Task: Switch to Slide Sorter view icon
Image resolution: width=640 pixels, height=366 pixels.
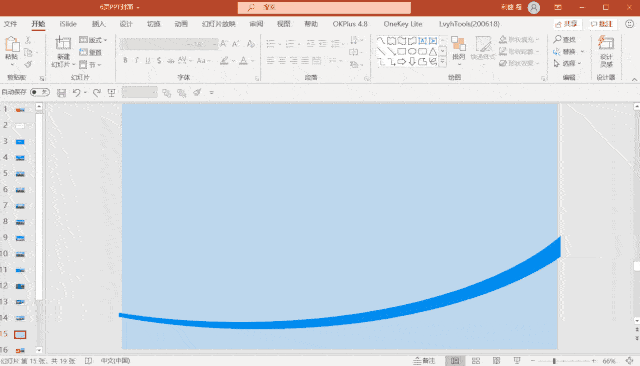Action: 476,361
